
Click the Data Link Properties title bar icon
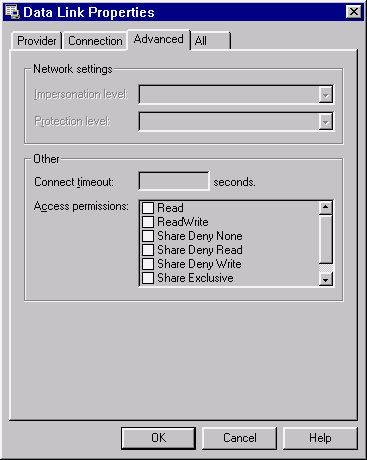pos(12,12)
